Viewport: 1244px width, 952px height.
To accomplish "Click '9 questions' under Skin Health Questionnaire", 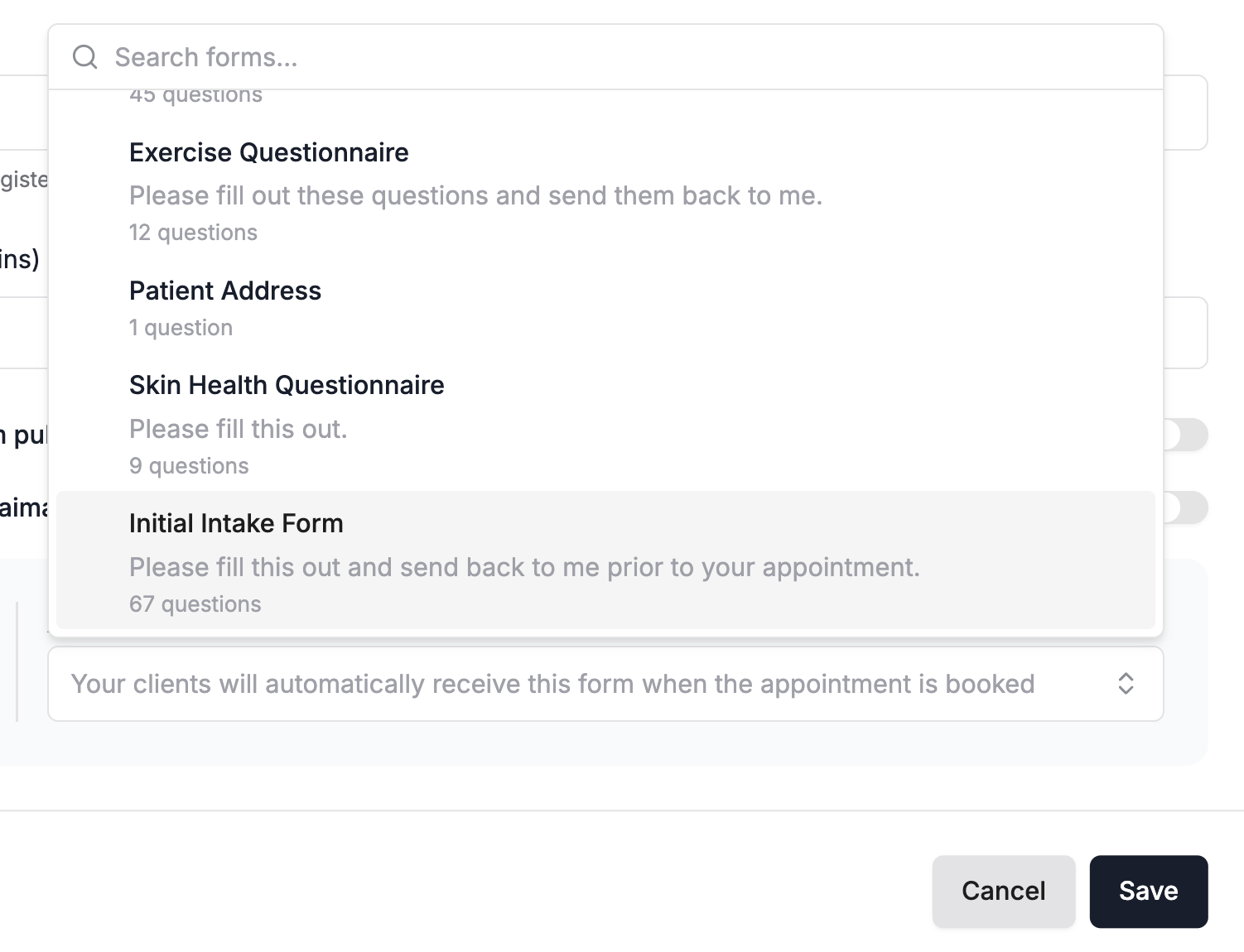I will (189, 466).
